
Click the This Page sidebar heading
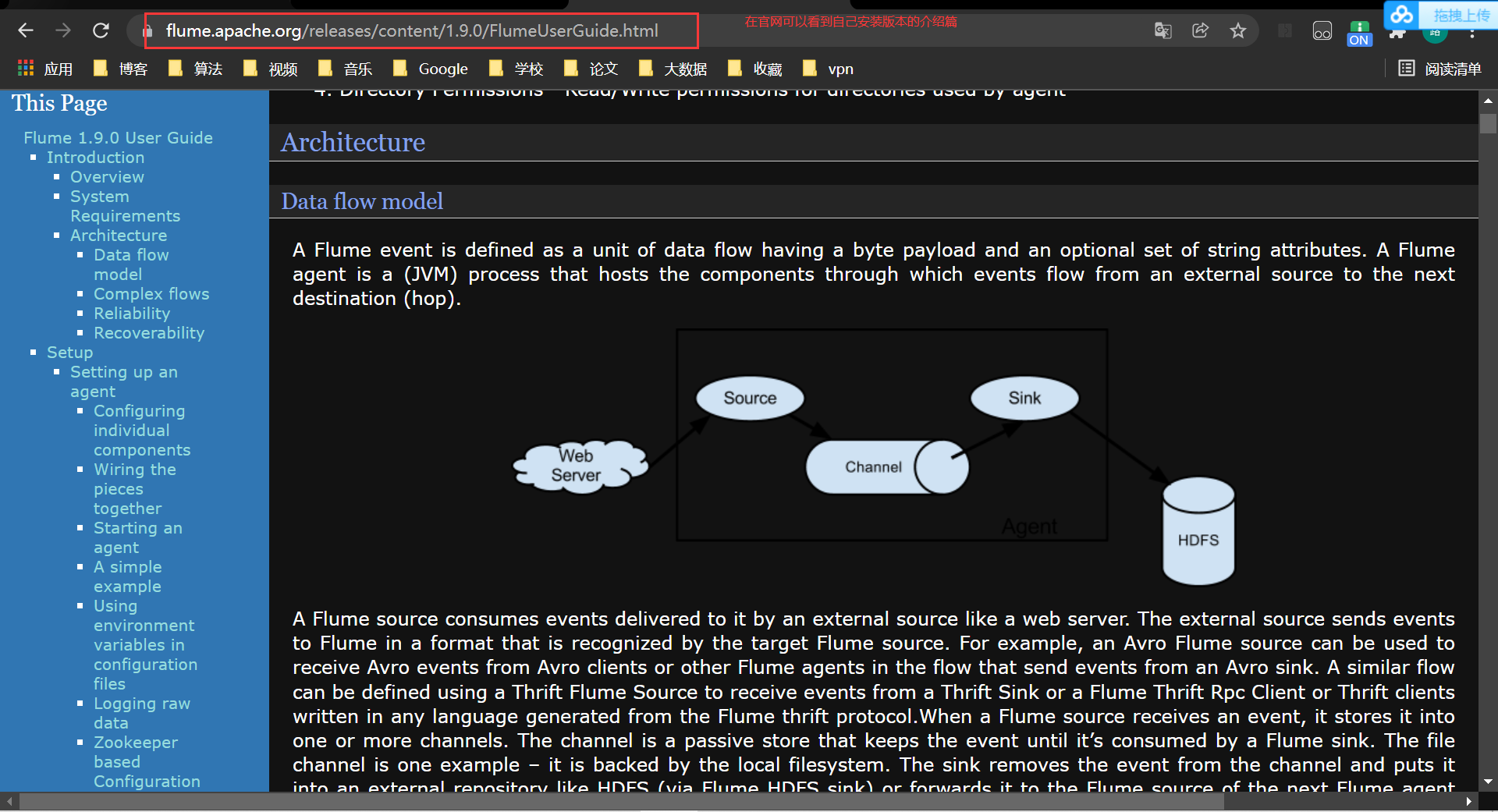(x=59, y=104)
